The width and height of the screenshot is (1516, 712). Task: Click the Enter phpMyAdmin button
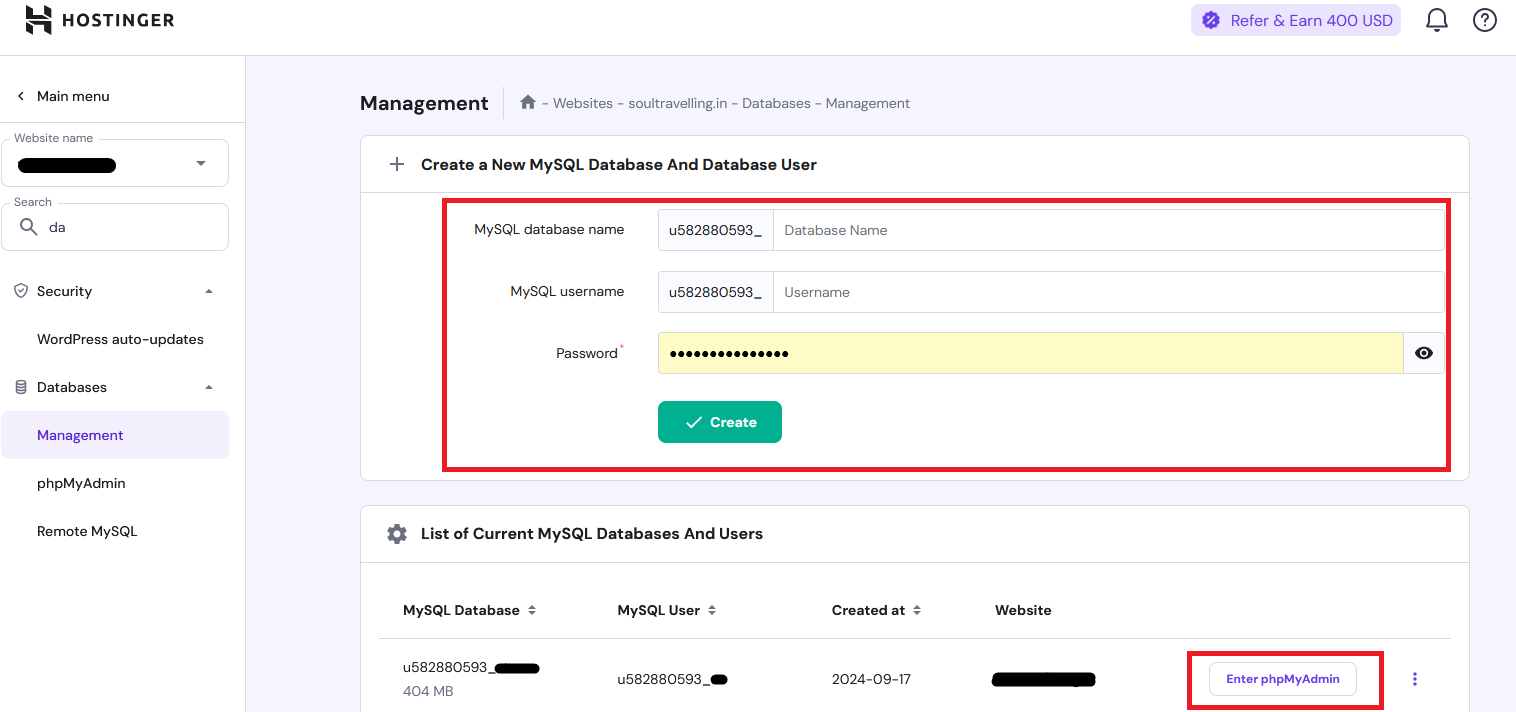point(1282,679)
